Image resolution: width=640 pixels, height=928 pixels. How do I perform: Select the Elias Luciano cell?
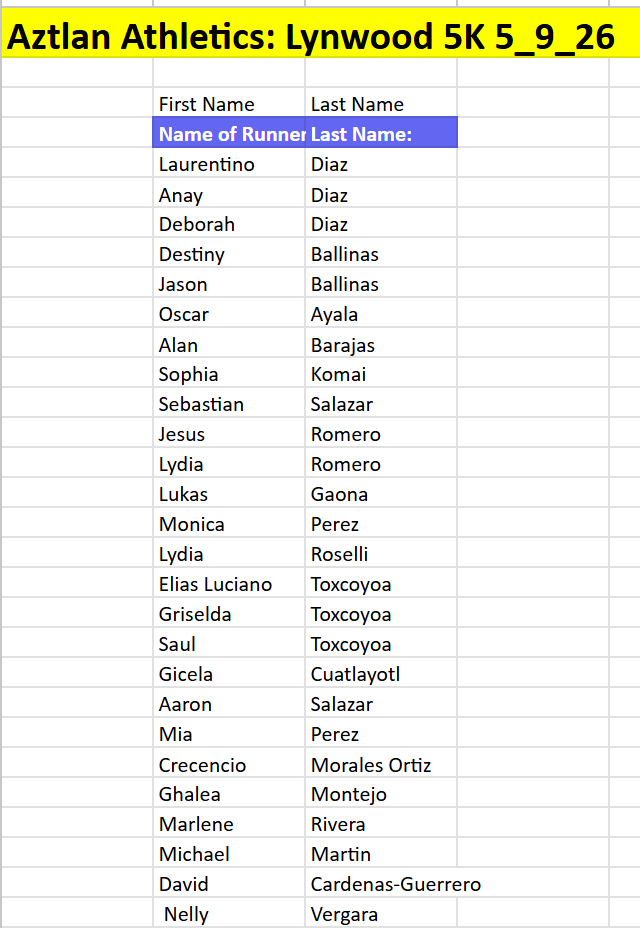coord(229,583)
